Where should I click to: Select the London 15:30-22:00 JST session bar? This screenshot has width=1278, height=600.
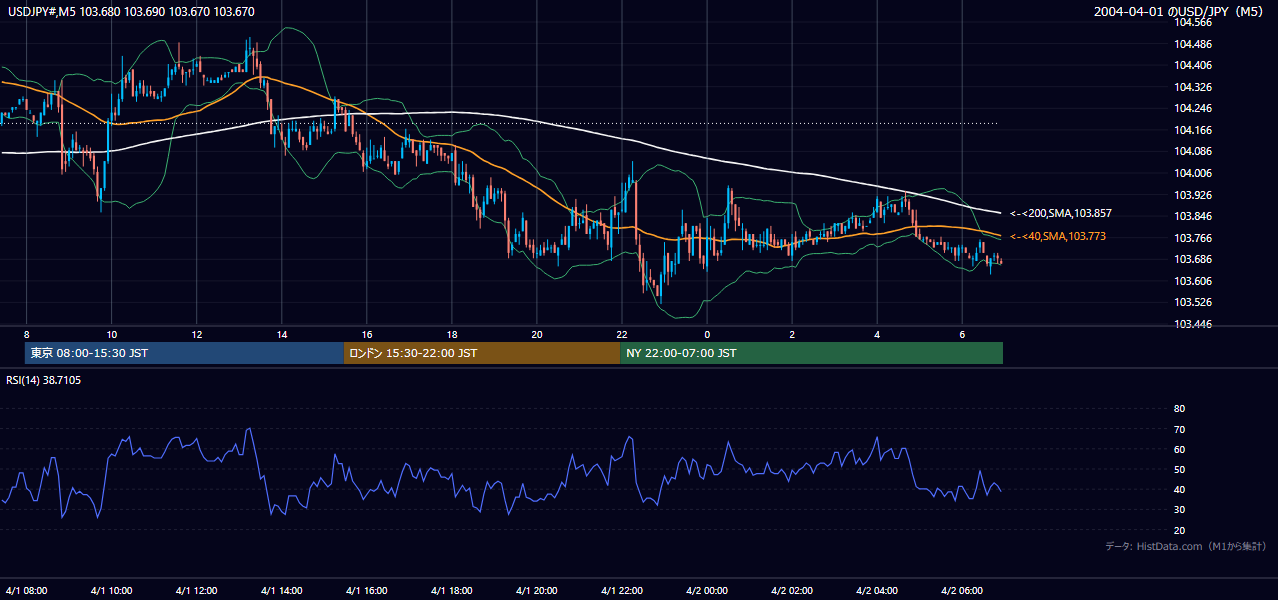481,353
